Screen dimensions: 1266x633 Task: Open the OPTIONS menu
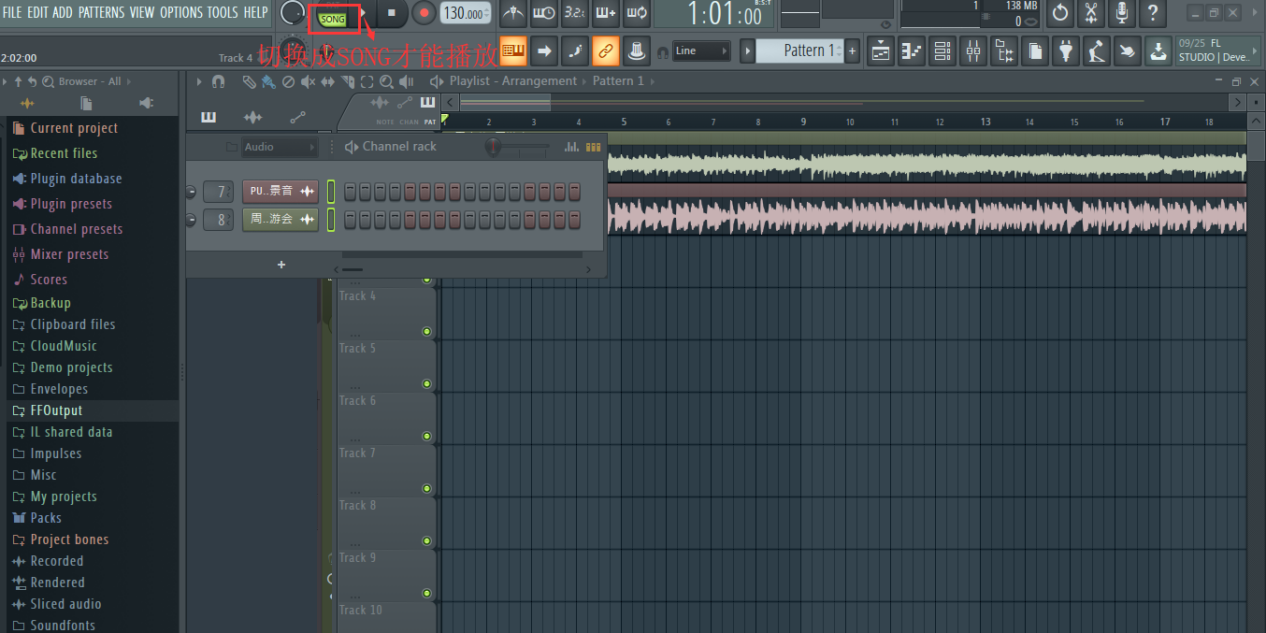[x=183, y=14]
